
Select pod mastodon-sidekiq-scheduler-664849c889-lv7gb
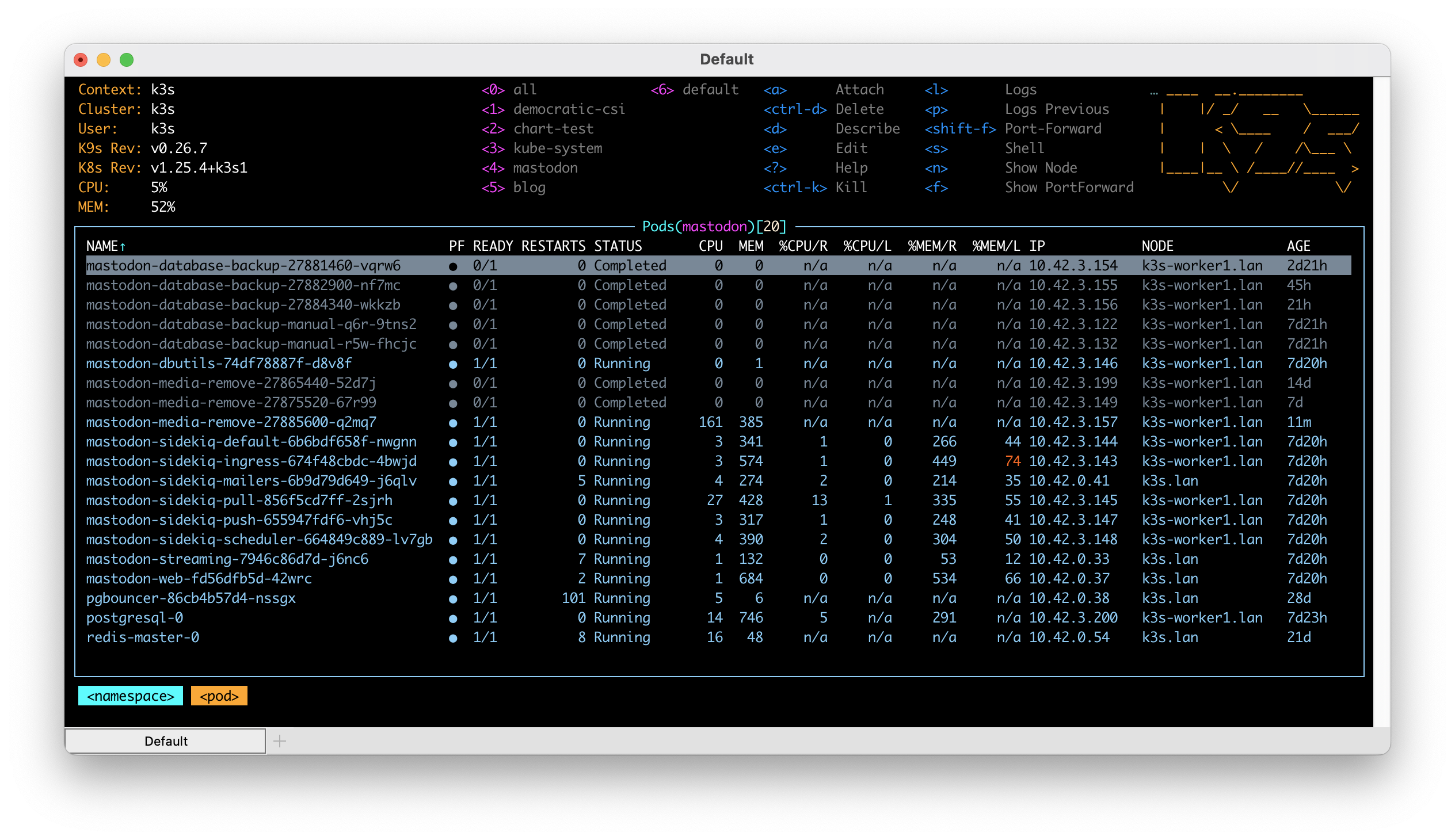coord(718,540)
